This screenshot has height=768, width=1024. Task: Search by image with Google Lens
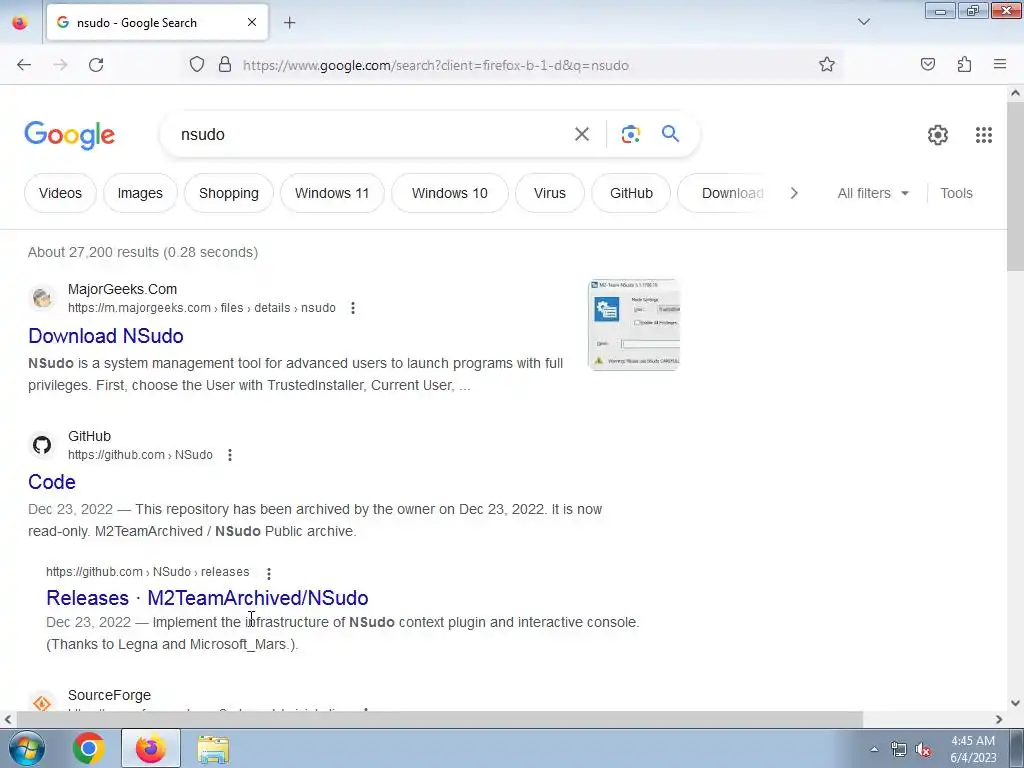630,134
